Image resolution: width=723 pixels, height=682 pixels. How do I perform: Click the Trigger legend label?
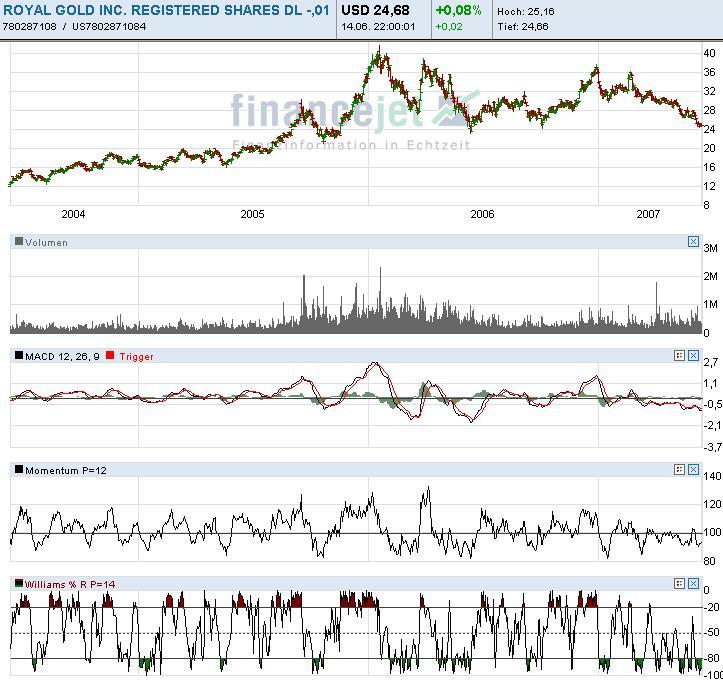coord(136,356)
